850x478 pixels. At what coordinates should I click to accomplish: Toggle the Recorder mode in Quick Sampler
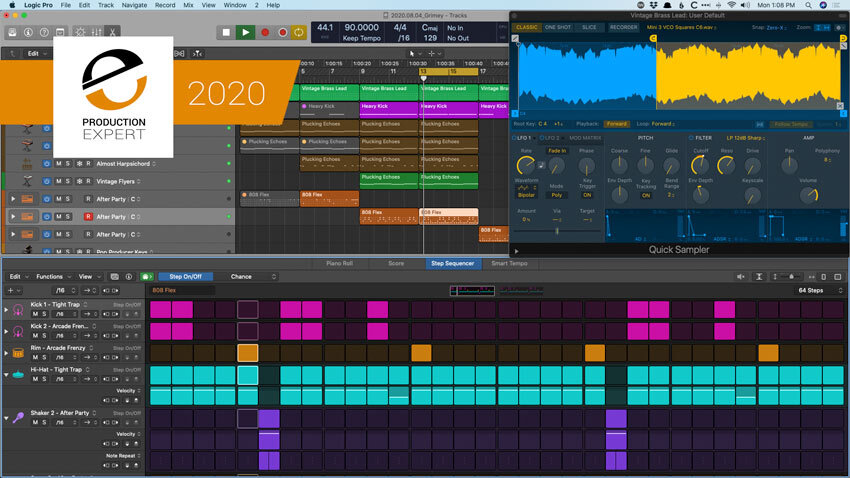pos(623,27)
